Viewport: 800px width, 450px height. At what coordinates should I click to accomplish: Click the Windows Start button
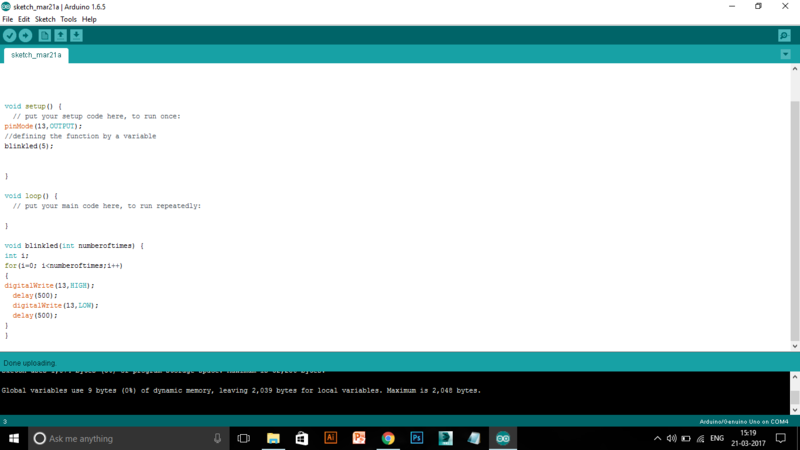click(14, 438)
